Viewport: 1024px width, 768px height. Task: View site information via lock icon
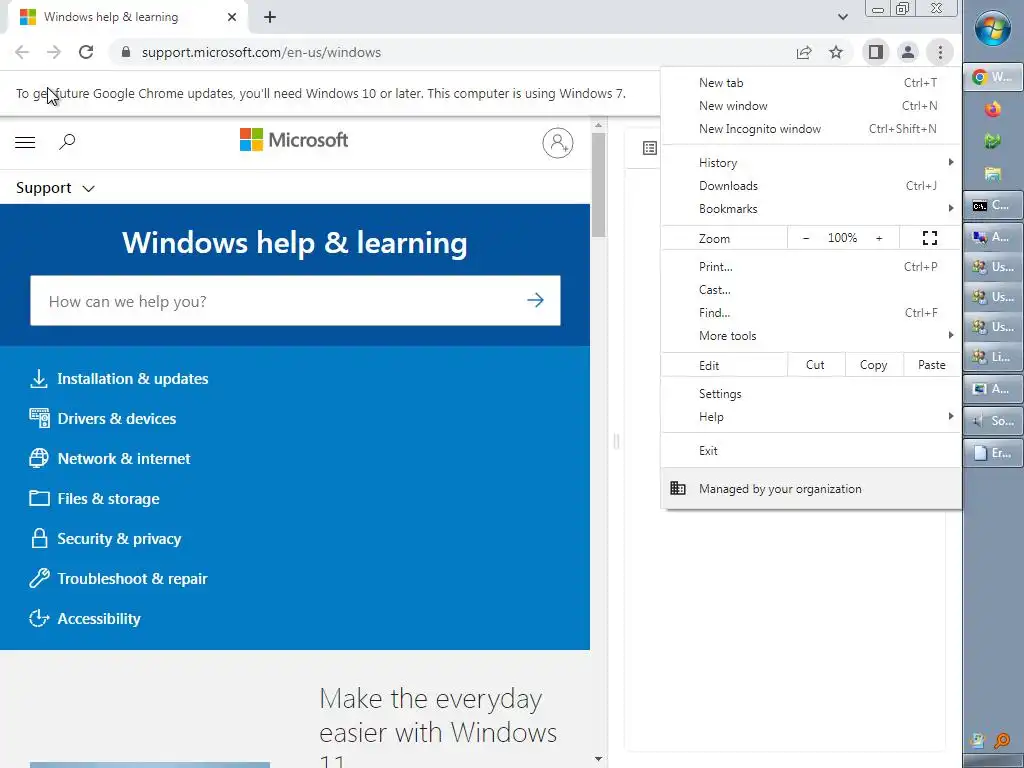coord(126,52)
